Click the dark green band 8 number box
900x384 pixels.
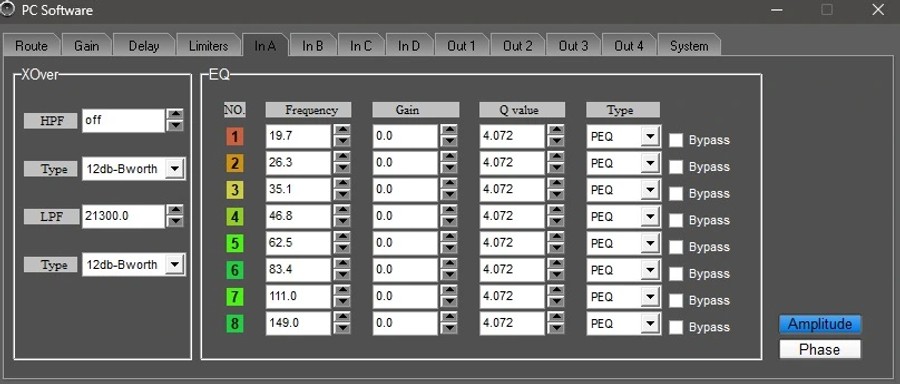tap(235, 324)
